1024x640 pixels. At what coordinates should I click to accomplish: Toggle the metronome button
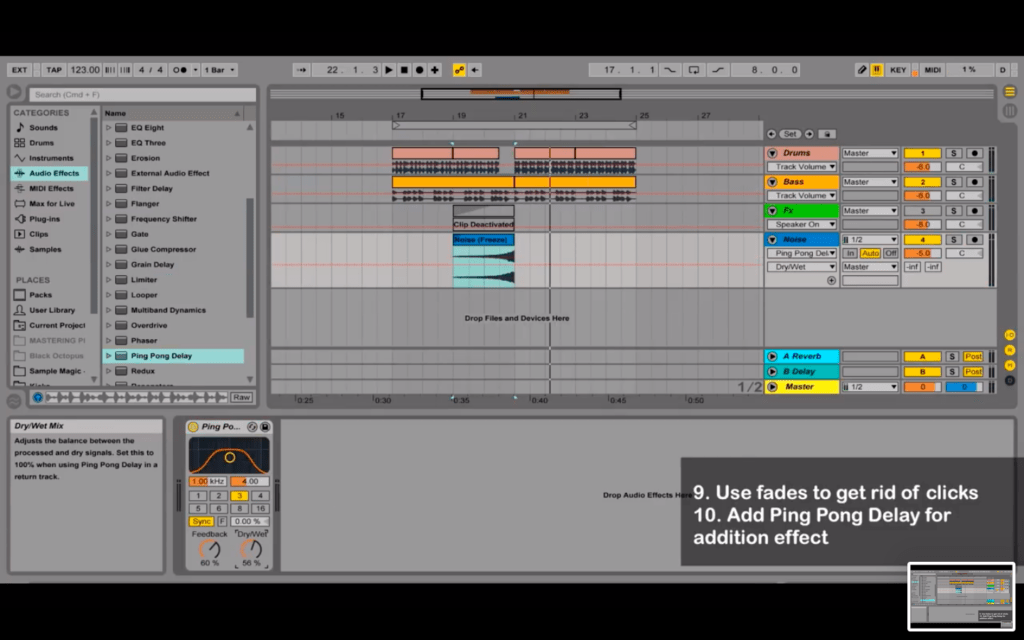click(180, 70)
